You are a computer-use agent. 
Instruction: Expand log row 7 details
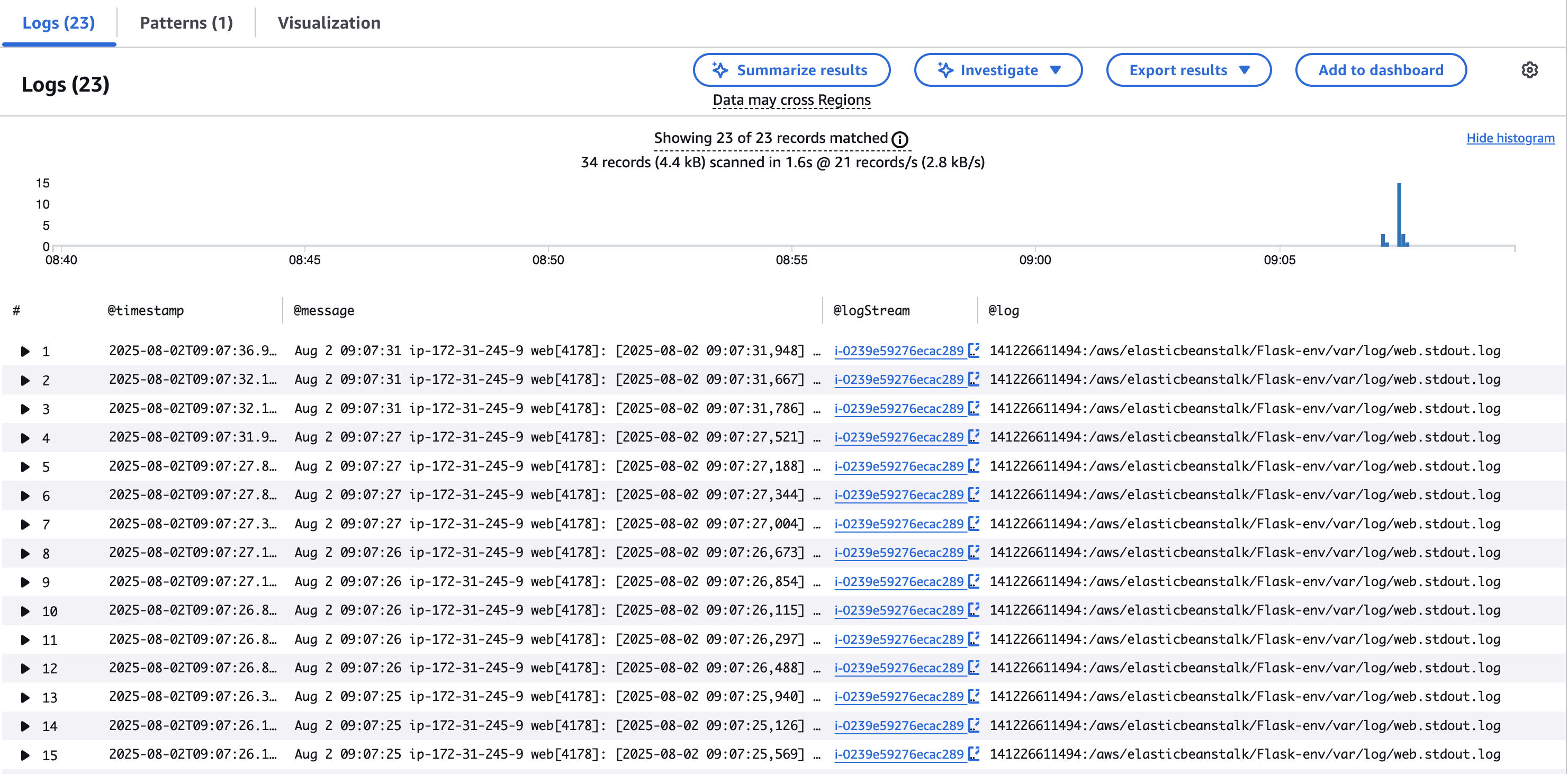point(25,524)
